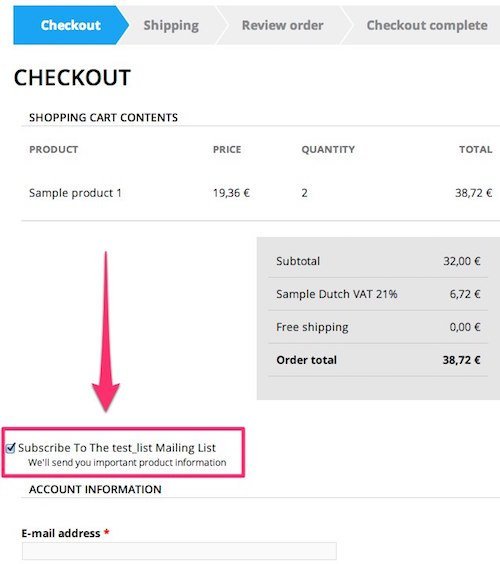Select the Checkout step tab
500x564 pixels.
(71, 25)
